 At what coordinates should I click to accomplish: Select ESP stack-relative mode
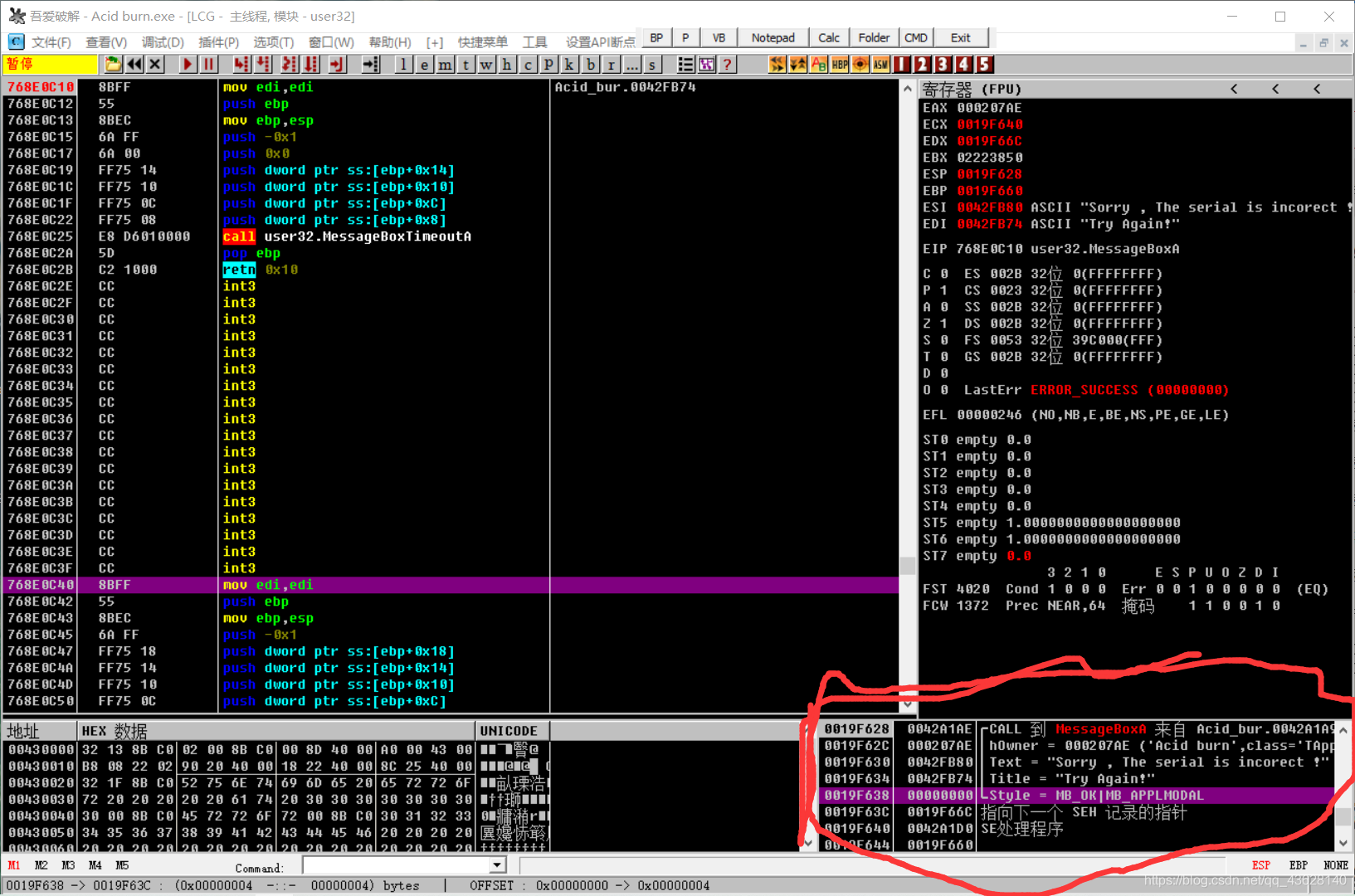click(x=1261, y=865)
